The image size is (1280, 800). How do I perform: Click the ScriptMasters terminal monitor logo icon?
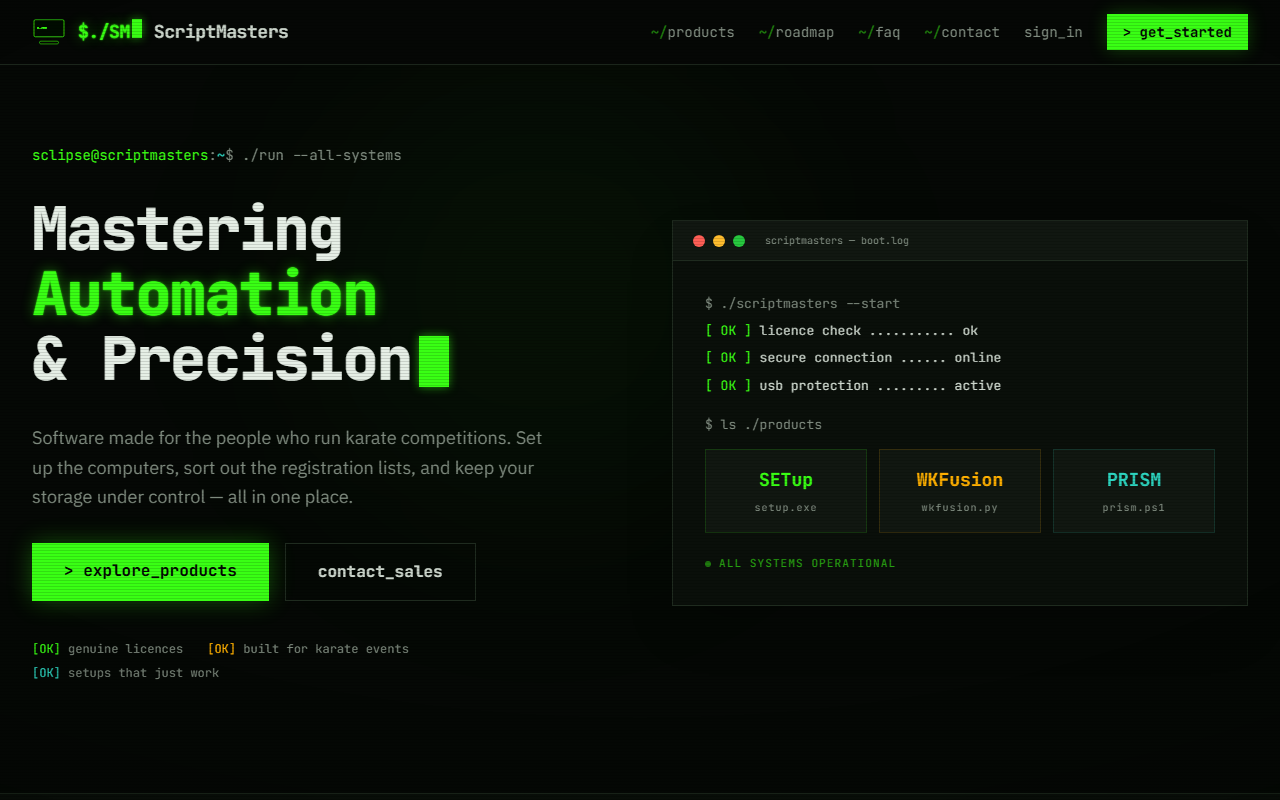click(x=49, y=31)
